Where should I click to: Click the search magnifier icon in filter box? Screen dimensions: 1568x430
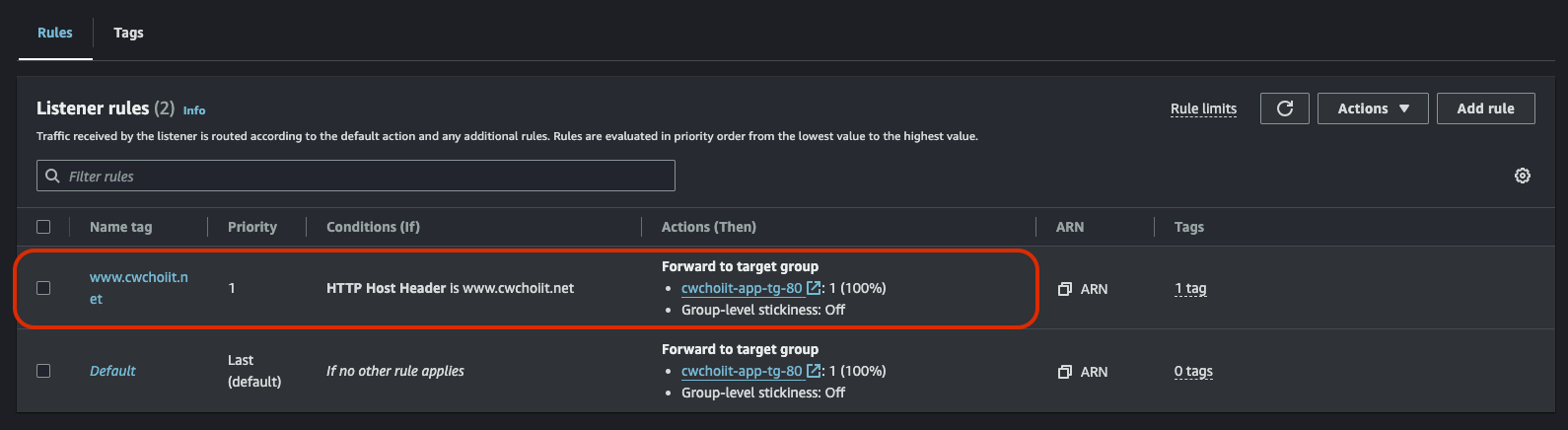pyautogui.click(x=53, y=176)
